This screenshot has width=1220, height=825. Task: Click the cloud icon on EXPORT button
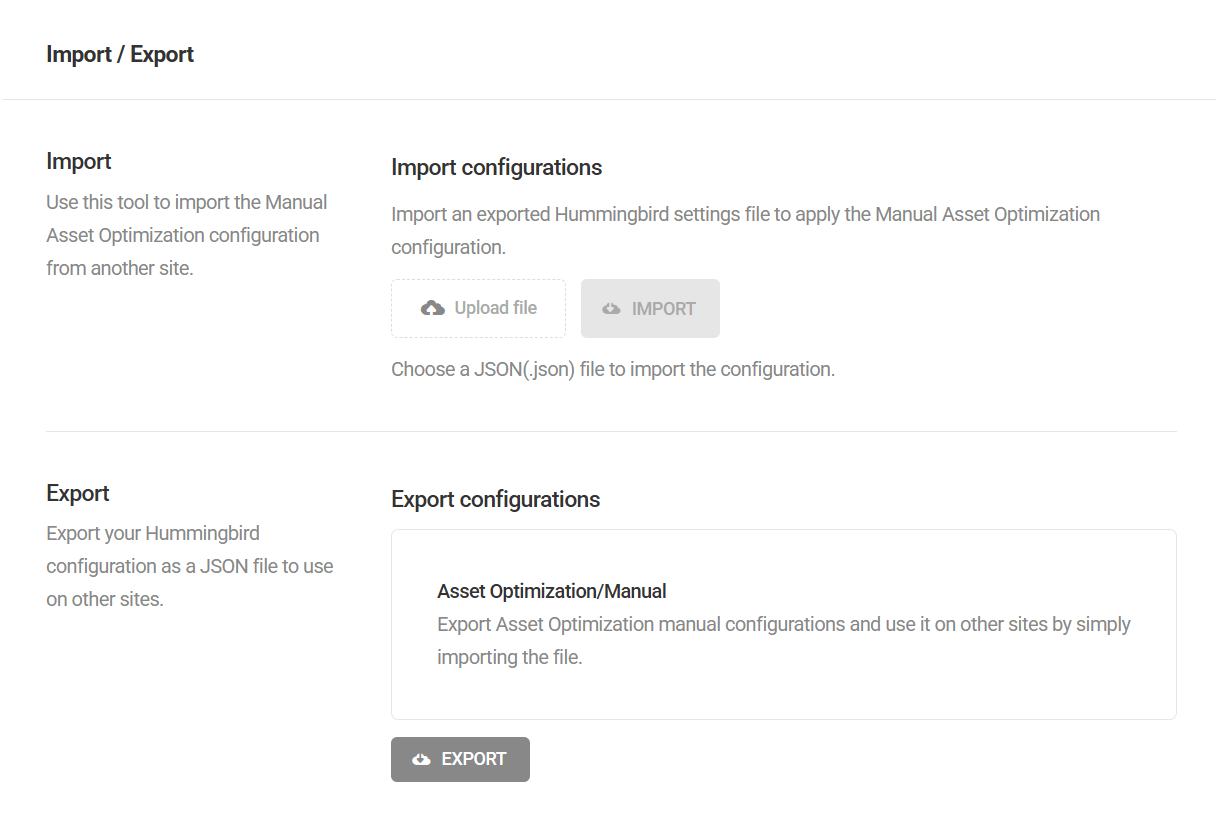pos(421,759)
